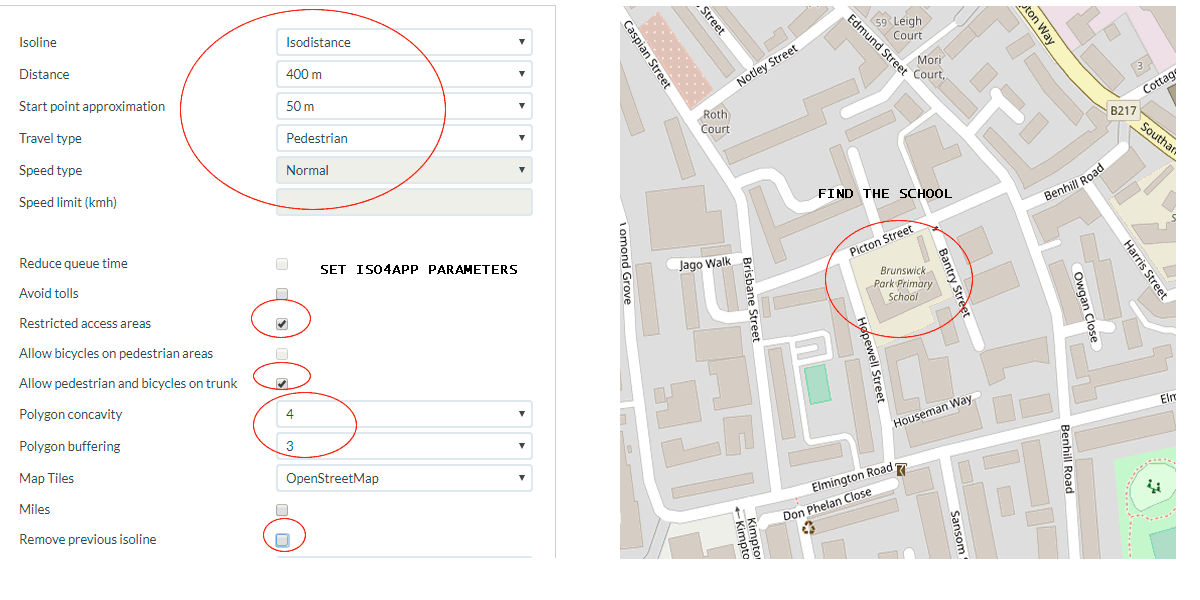Open the Travel type dropdown showing Pedestrian

404,138
